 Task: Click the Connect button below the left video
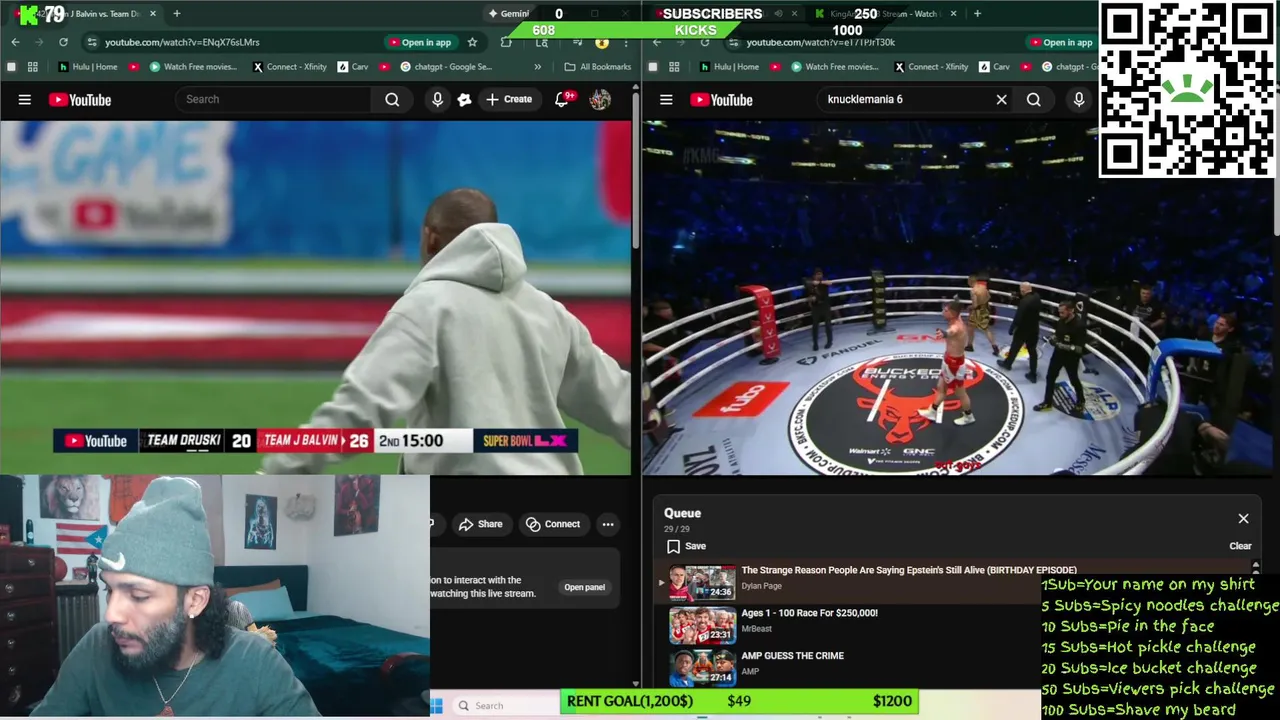(553, 524)
